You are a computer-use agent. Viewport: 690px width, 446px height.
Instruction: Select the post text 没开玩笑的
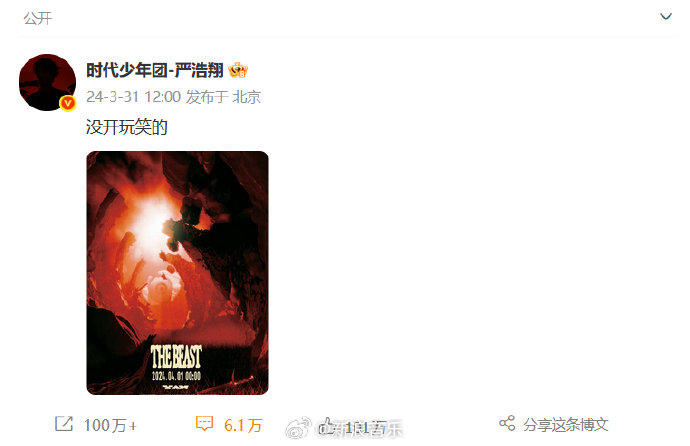click(127, 127)
